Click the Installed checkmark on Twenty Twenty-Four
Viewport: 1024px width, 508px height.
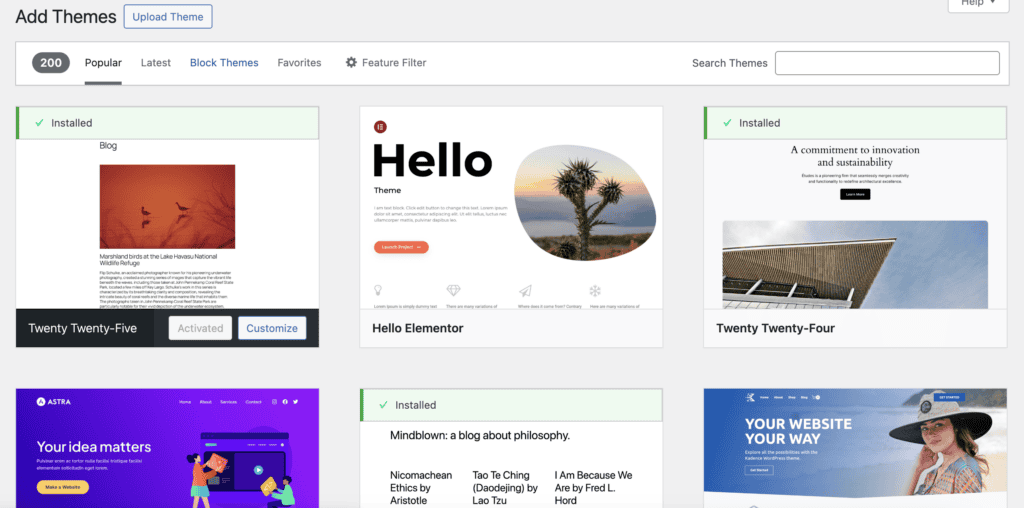click(727, 123)
